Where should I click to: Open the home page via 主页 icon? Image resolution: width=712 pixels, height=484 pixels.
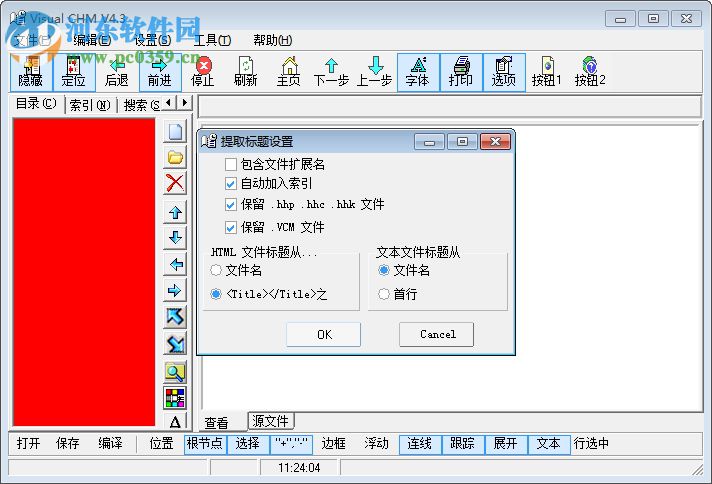[289, 72]
